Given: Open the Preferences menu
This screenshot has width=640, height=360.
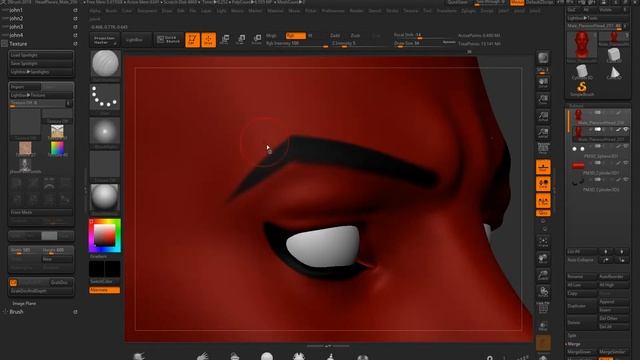Looking at the screenshot, I should coord(333,11).
